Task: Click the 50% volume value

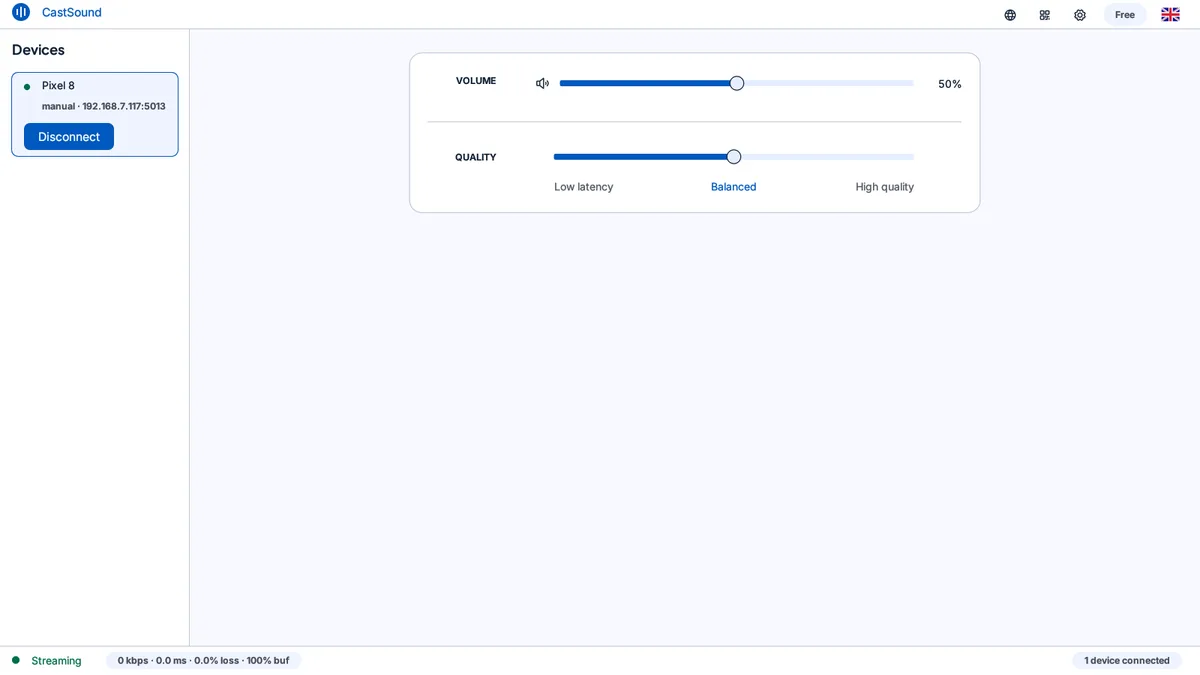Action: (950, 84)
